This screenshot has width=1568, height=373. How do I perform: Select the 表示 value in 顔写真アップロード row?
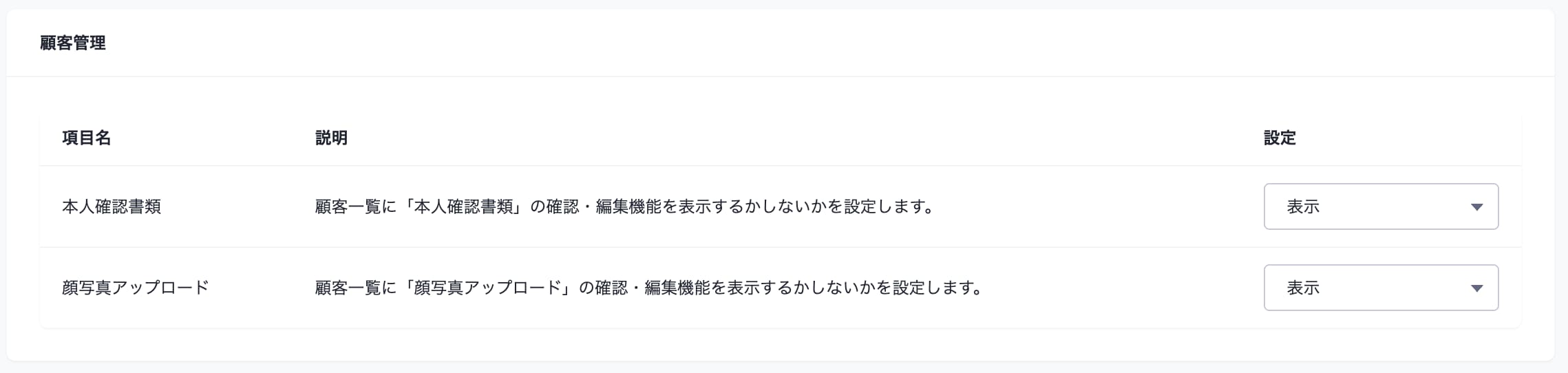1303,288
